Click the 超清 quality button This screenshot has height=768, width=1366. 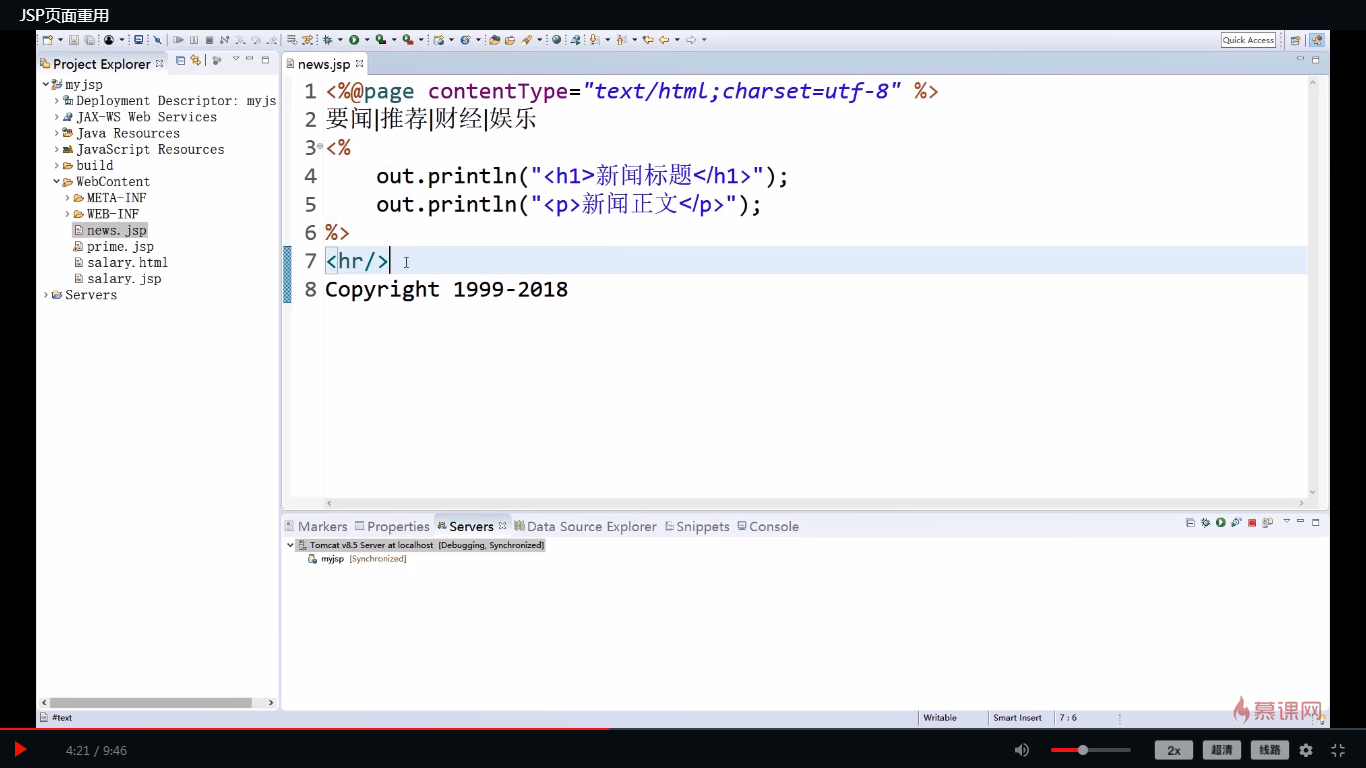click(1222, 750)
